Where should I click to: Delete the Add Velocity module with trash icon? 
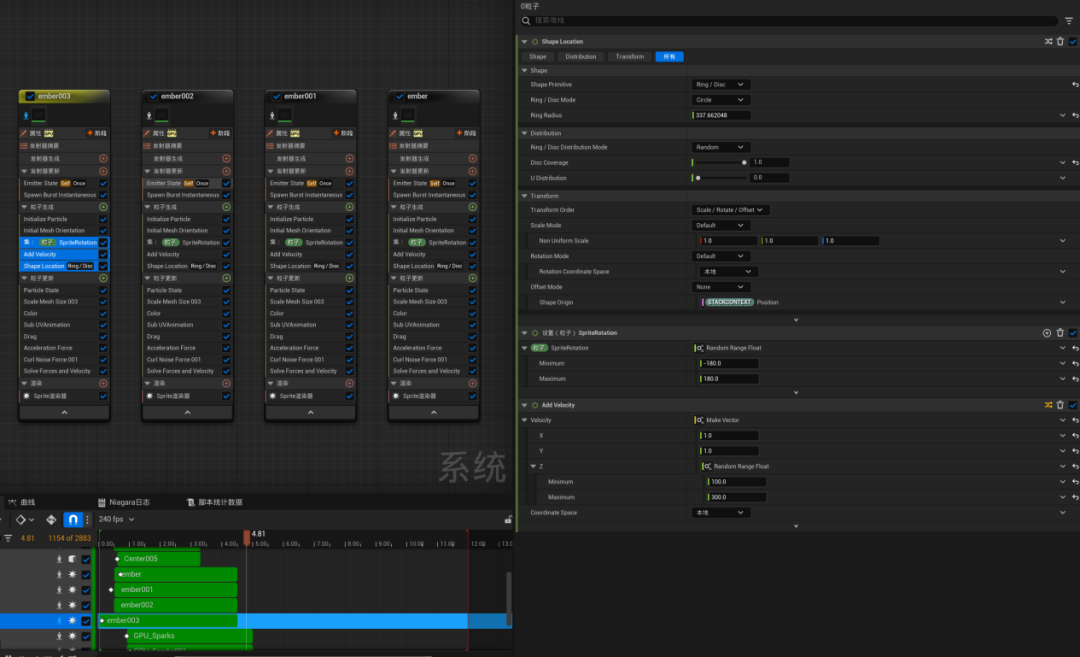(1061, 405)
